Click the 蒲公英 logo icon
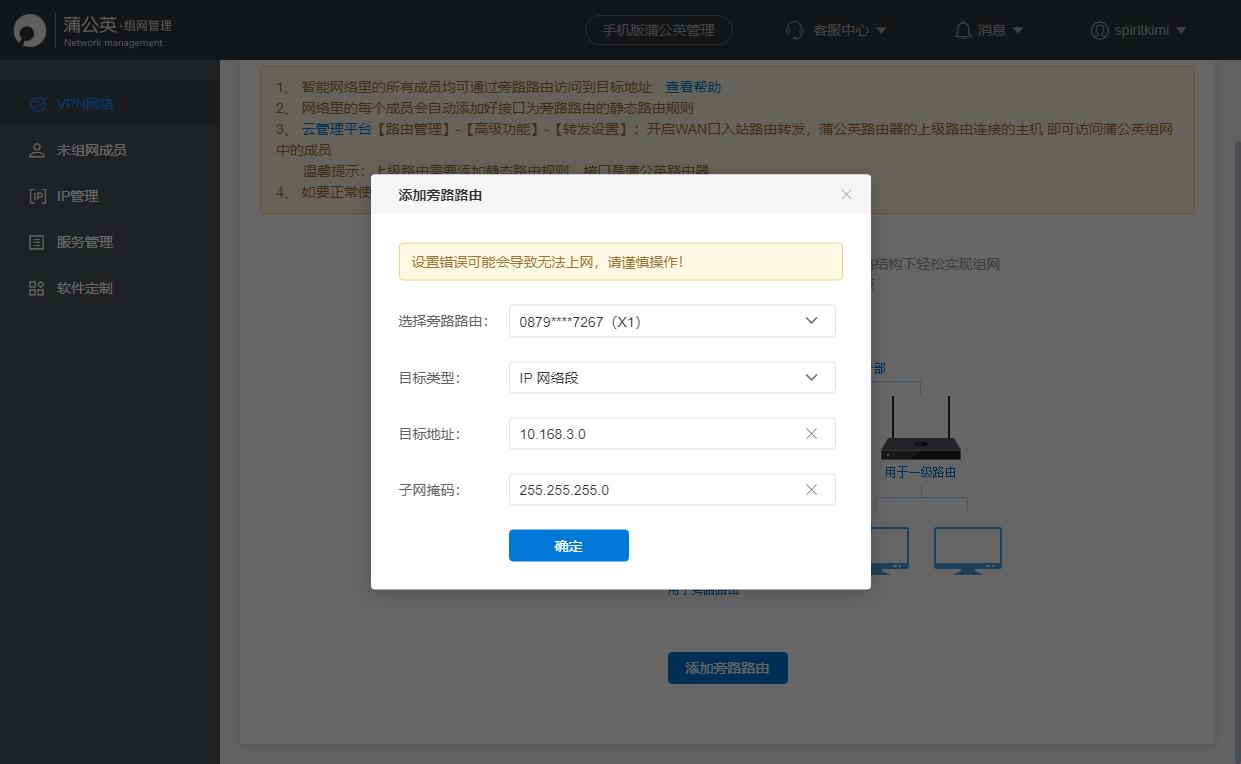 [x=30, y=30]
